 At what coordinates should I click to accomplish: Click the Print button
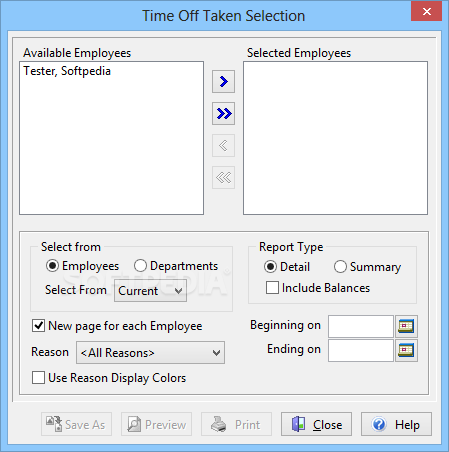(236, 424)
